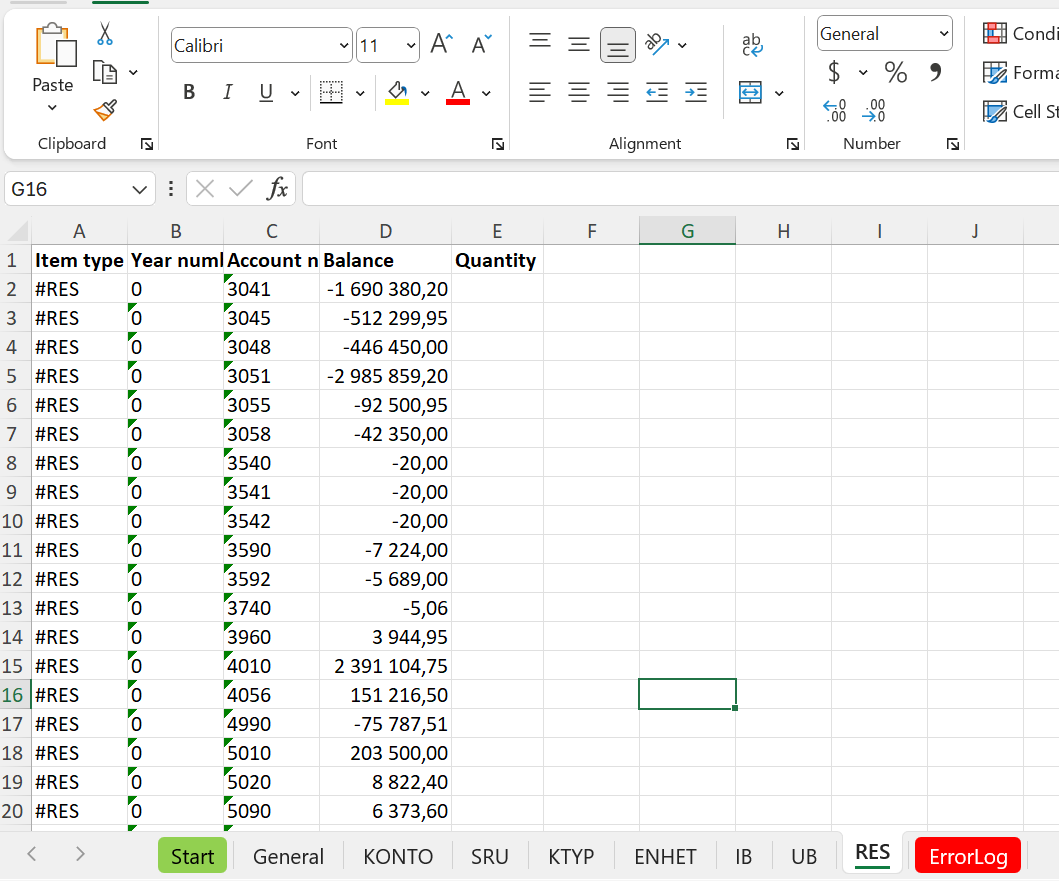Pick the red font color swatch
This screenshot has width=1059, height=881.
[457, 99]
